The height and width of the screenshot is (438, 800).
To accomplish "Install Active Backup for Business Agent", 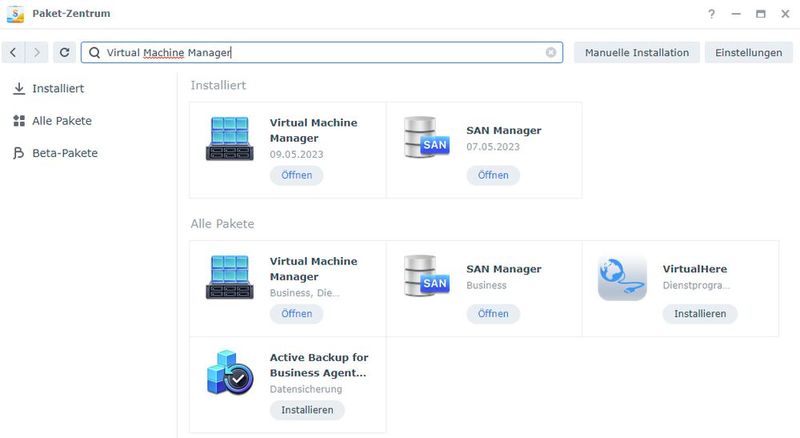I will 307,410.
